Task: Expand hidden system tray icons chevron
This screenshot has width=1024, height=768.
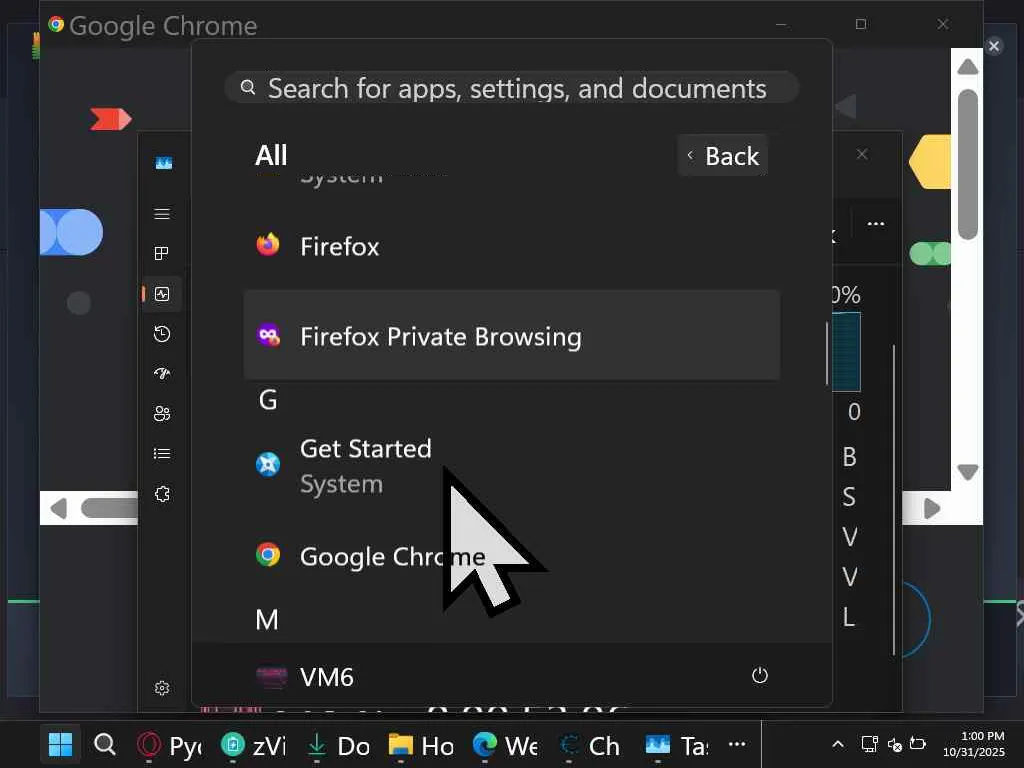Action: [x=838, y=744]
